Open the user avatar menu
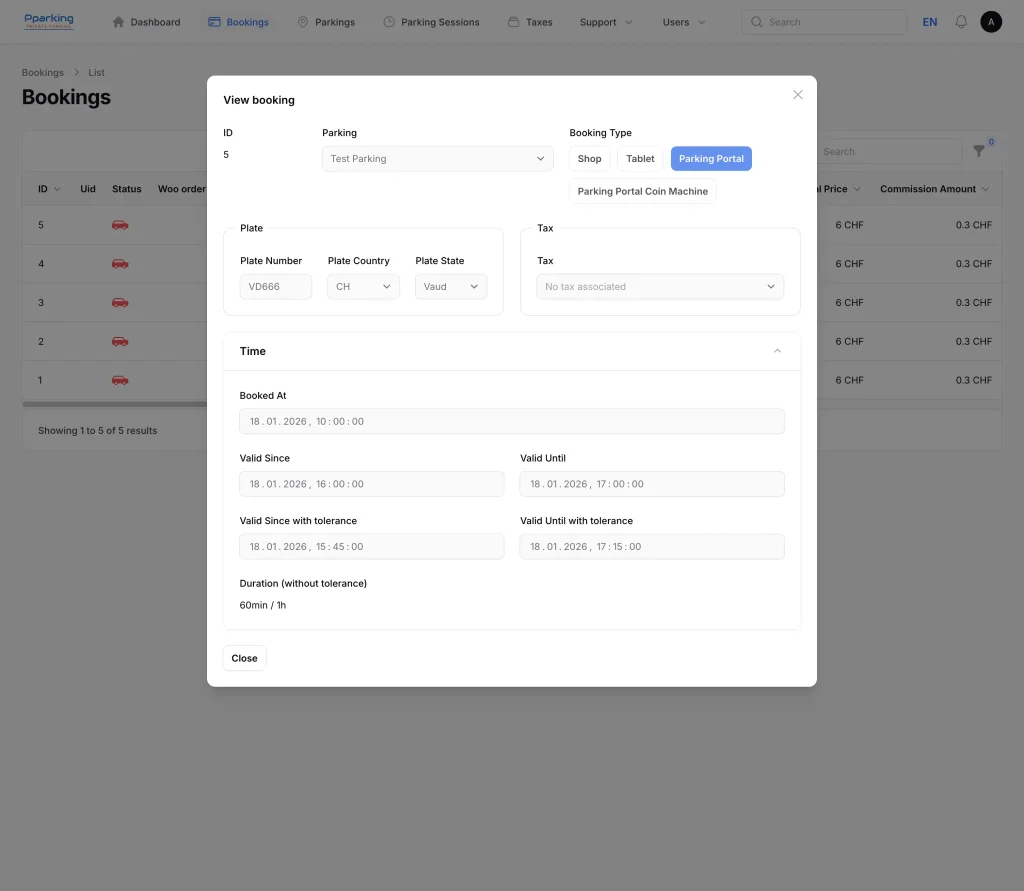The height and width of the screenshot is (891, 1024). pyautogui.click(x=990, y=22)
